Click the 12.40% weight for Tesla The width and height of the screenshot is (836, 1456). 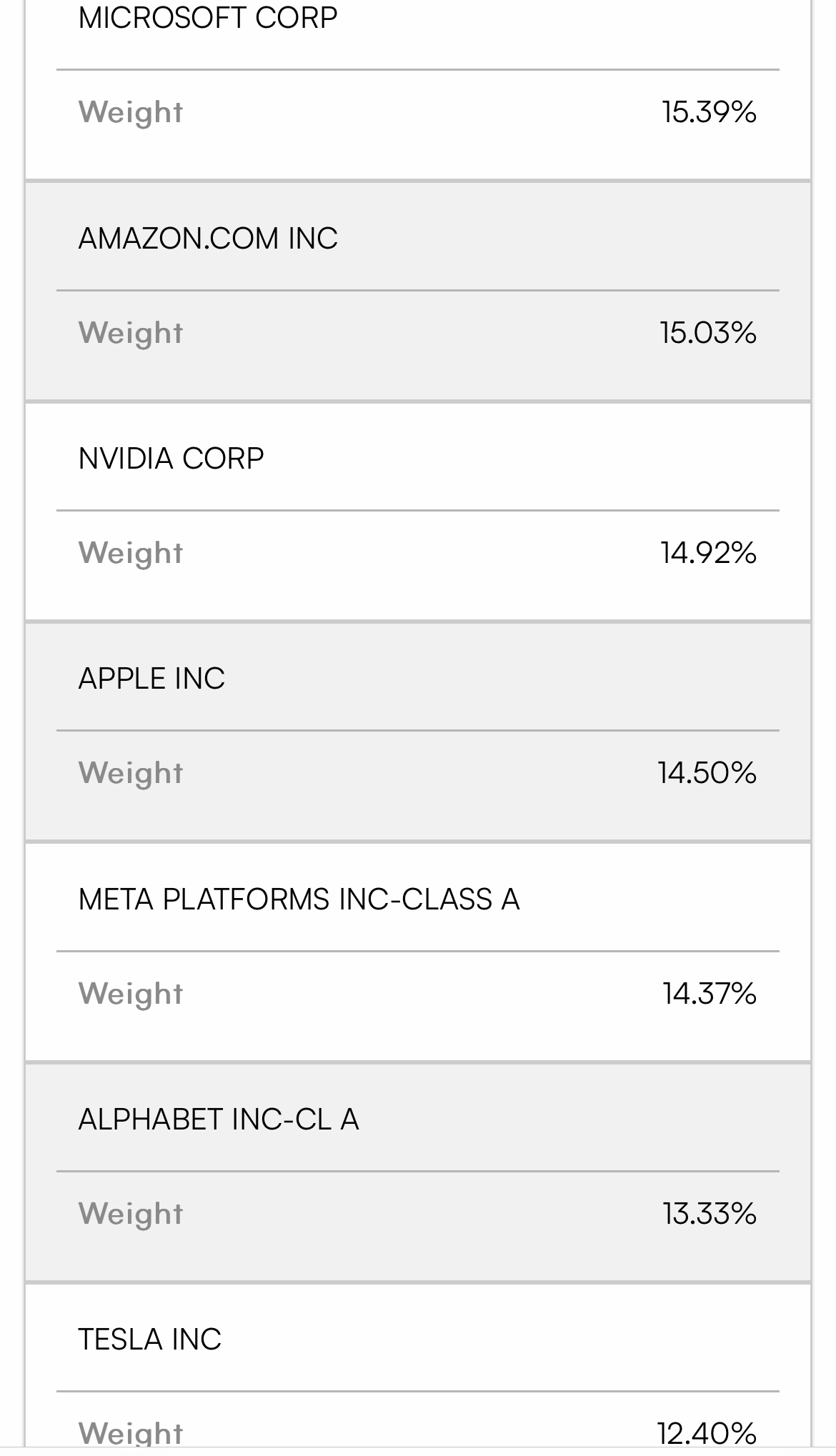tap(707, 1433)
